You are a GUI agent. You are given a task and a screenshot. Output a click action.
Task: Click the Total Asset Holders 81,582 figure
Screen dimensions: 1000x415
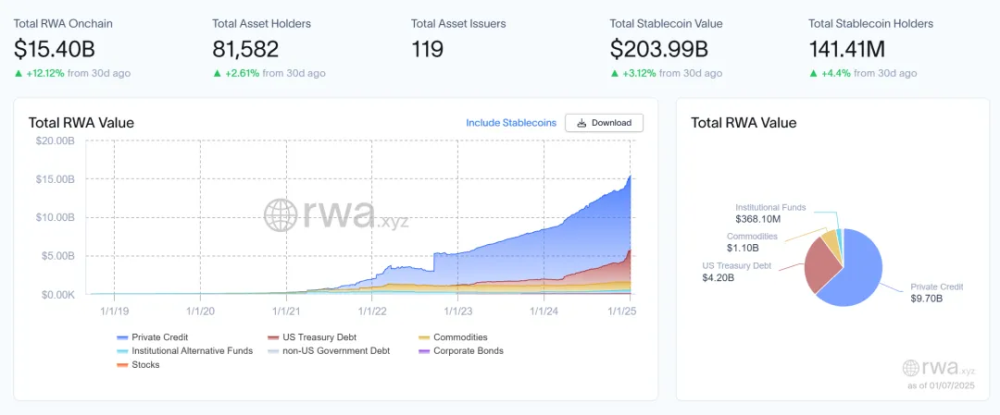coord(246,49)
